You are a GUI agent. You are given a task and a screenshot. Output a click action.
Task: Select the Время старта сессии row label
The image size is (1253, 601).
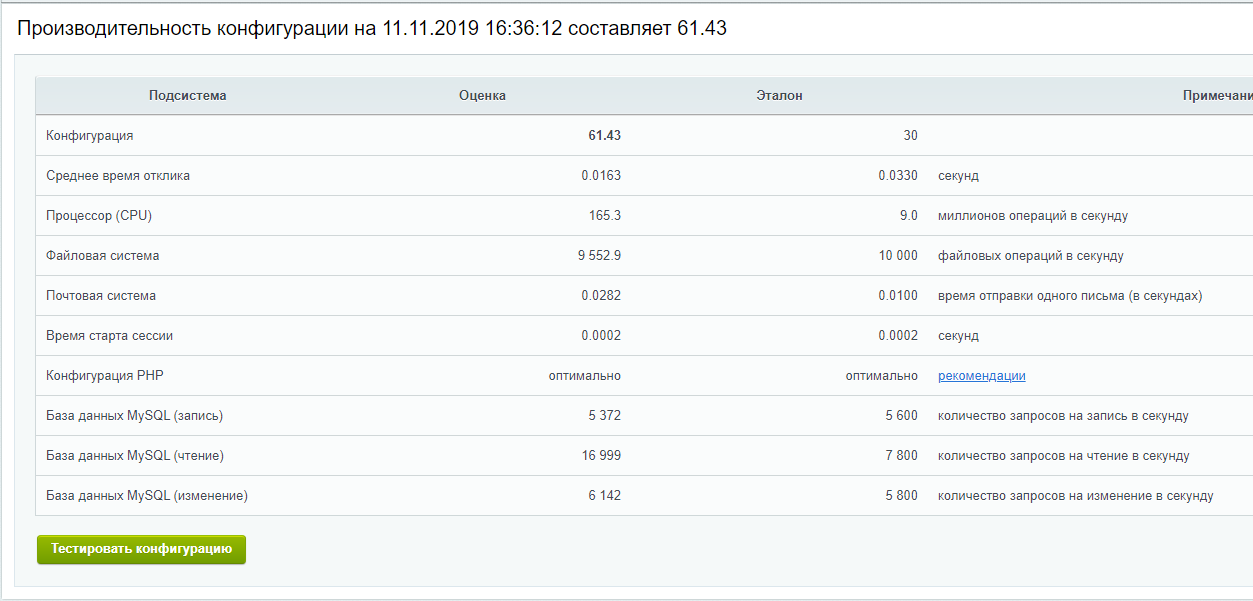(109, 336)
